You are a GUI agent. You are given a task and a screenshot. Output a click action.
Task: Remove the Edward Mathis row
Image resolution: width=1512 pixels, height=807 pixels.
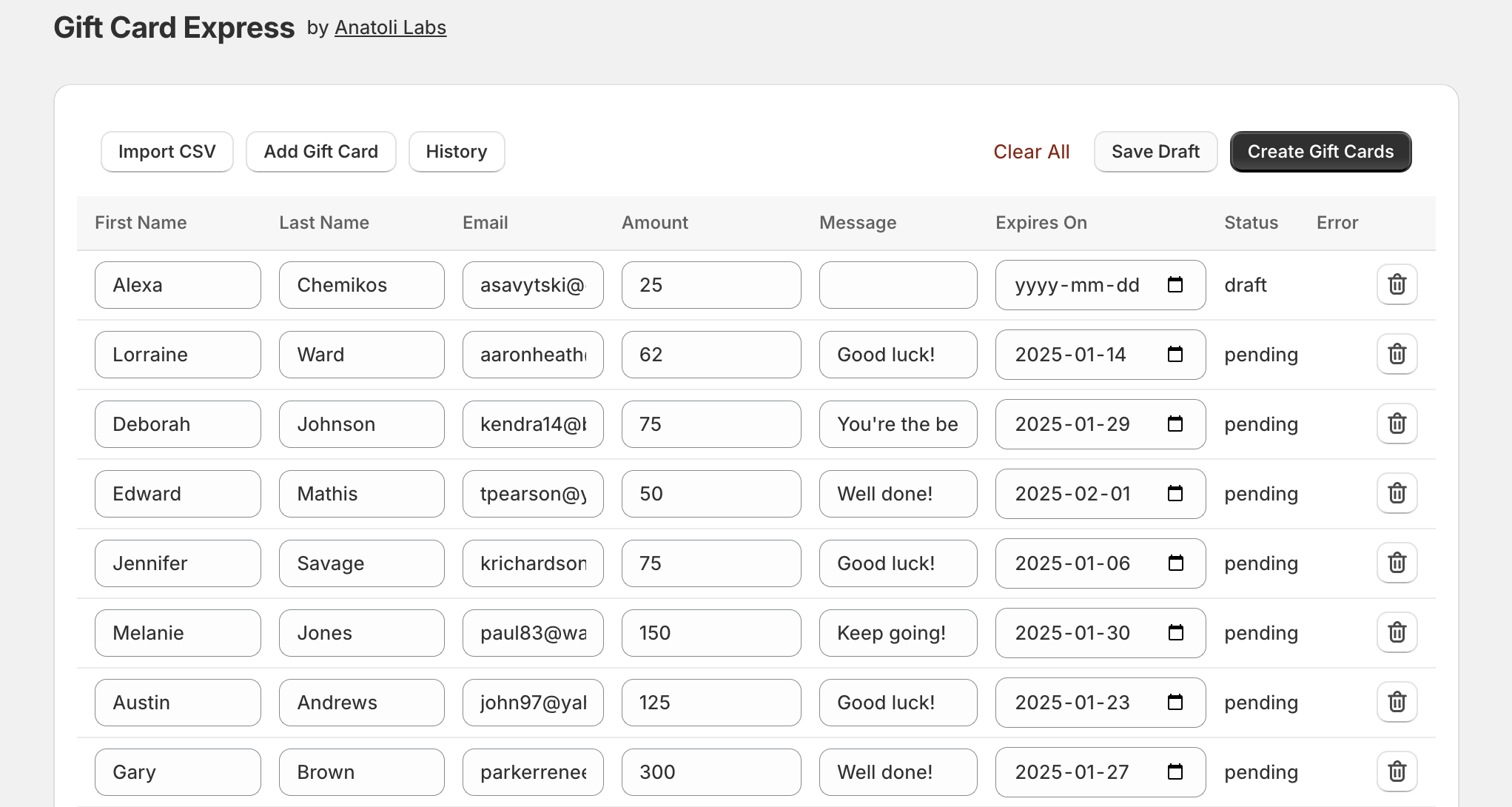[x=1397, y=493]
